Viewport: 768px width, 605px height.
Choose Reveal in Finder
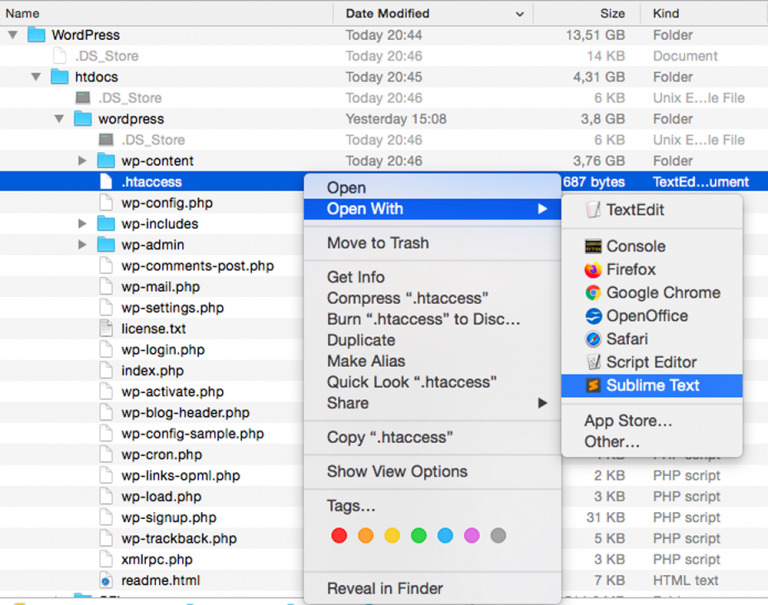tap(384, 588)
